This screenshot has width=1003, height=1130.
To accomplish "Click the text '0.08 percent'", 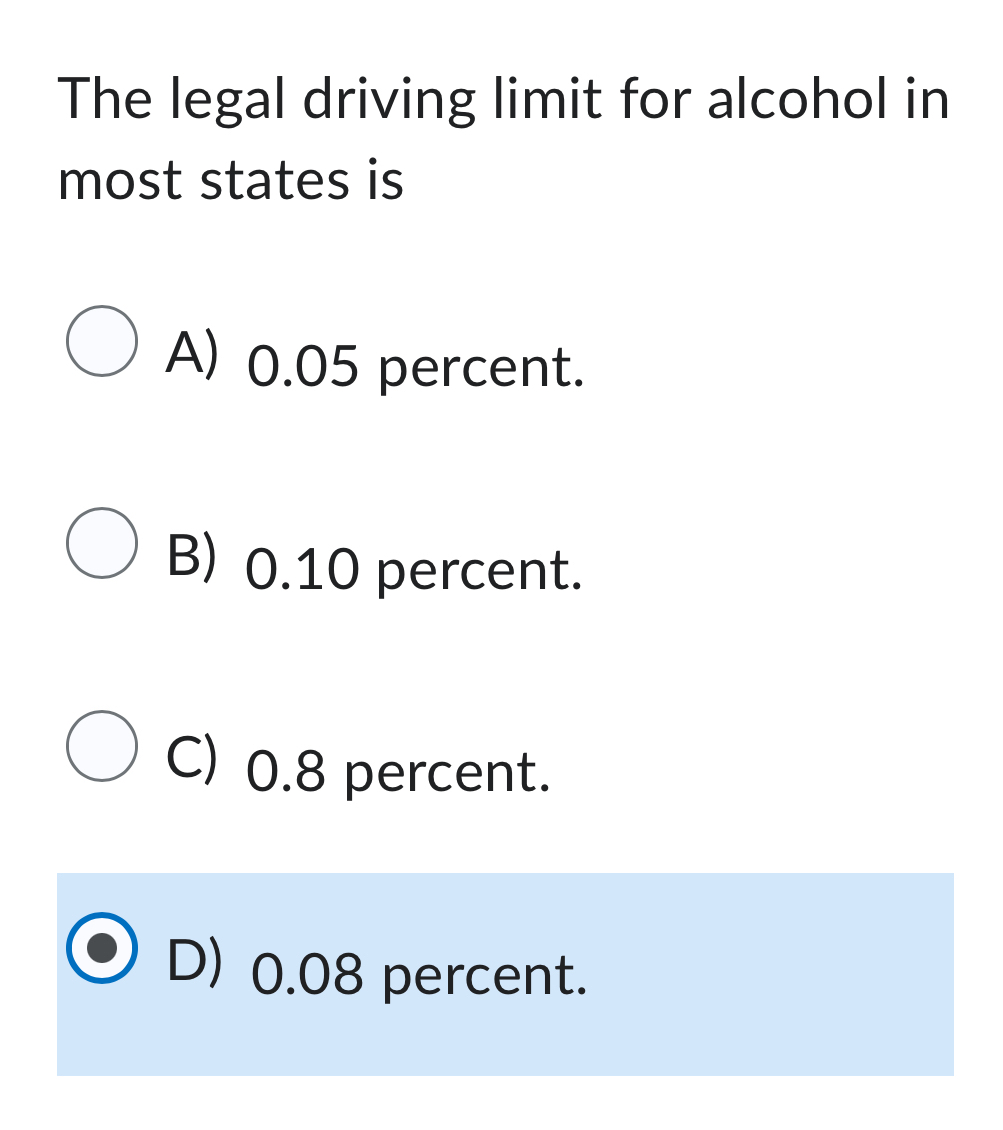I will [420, 972].
